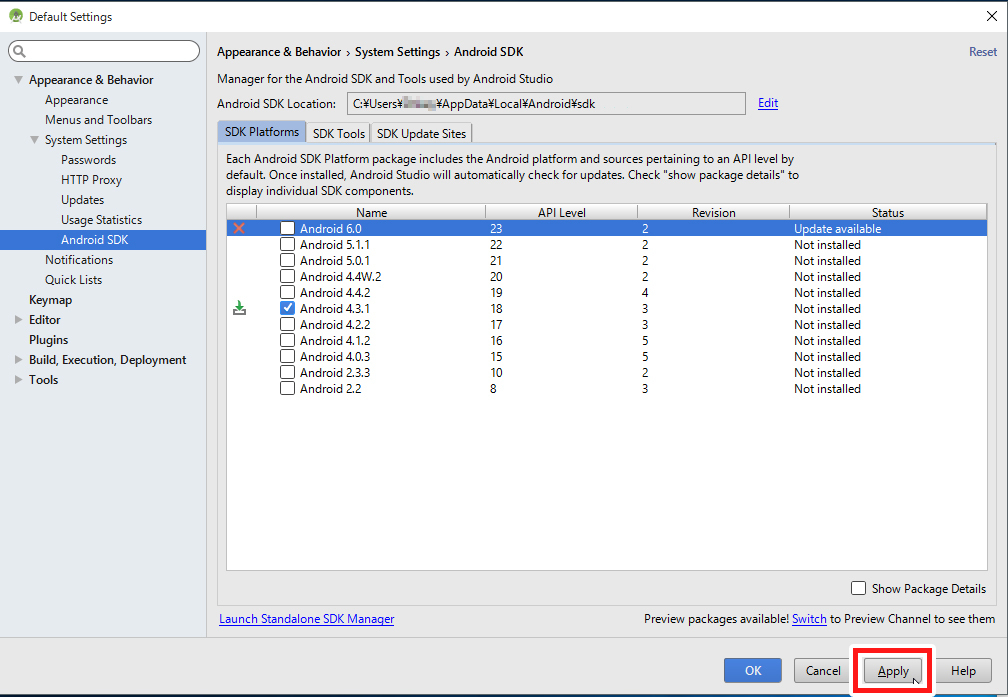This screenshot has width=1008, height=697.
Task: Click the Apply button
Action: click(893, 671)
